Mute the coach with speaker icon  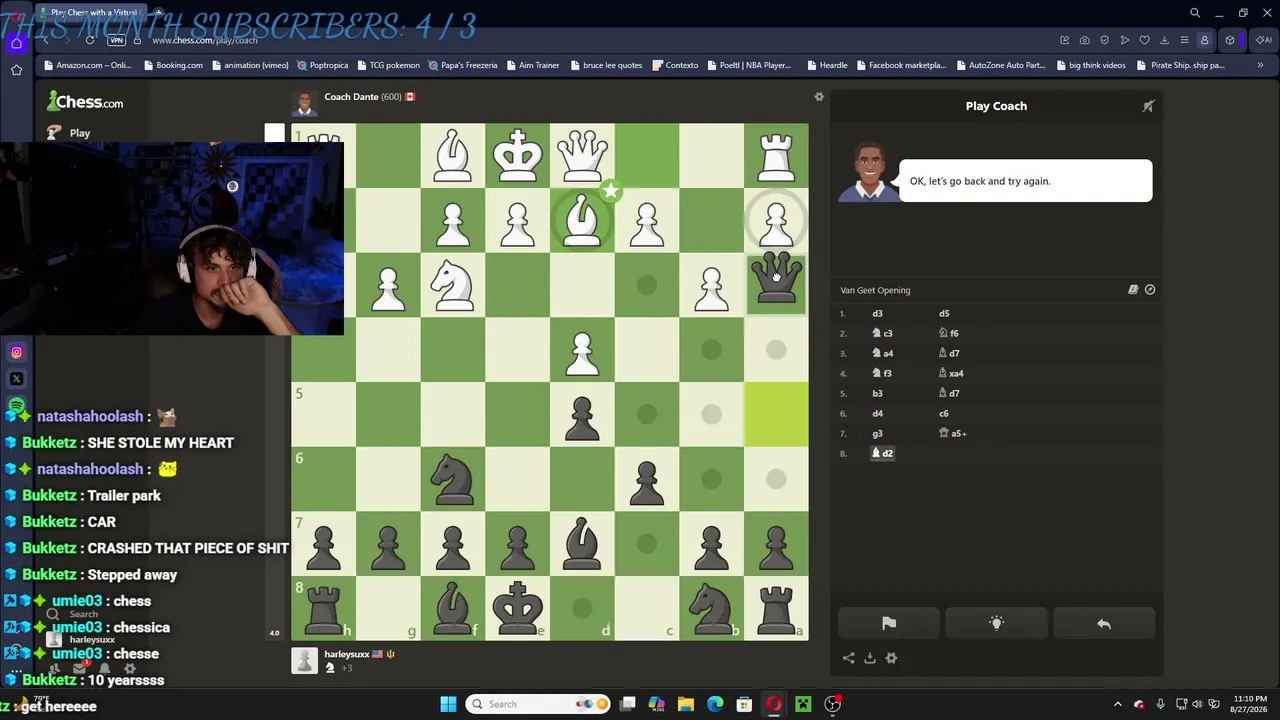pyautogui.click(x=1148, y=106)
